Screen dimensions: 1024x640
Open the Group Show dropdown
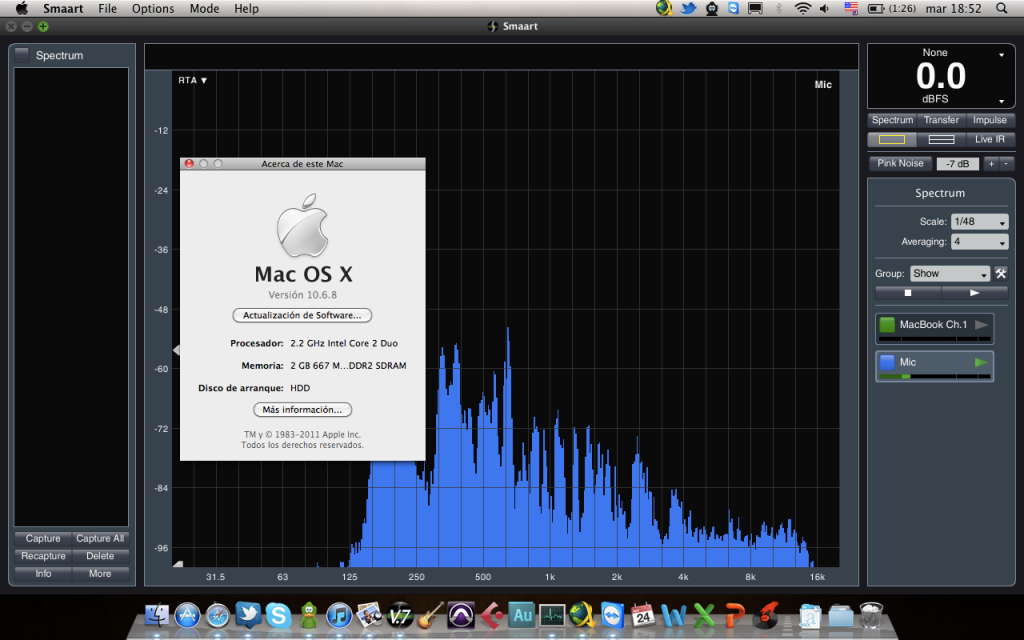tap(950, 274)
